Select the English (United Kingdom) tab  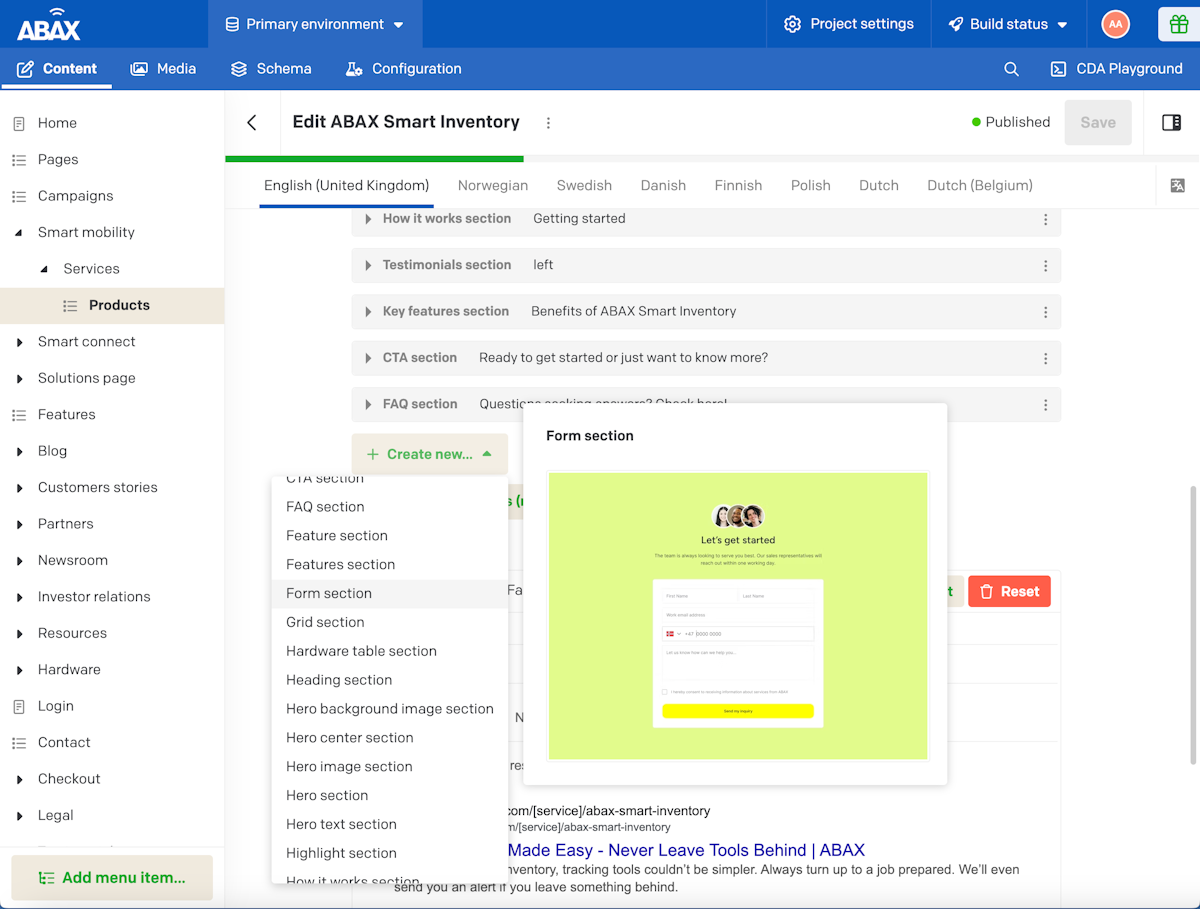[x=346, y=185]
